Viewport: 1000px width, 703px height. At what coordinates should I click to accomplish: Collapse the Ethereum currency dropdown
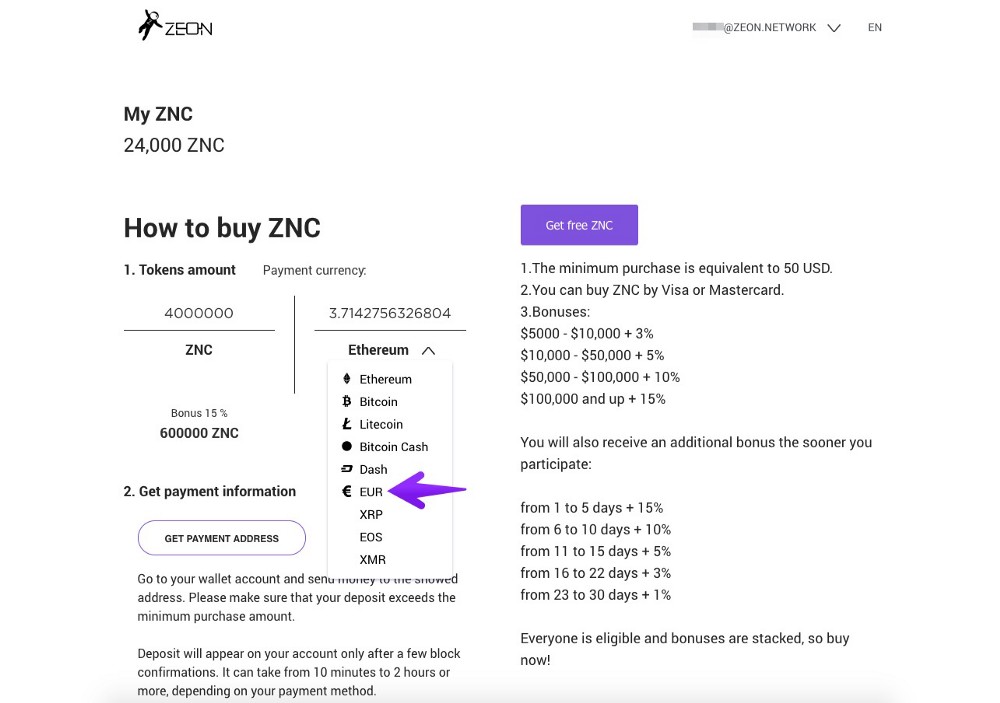pyautogui.click(x=428, y=351)
